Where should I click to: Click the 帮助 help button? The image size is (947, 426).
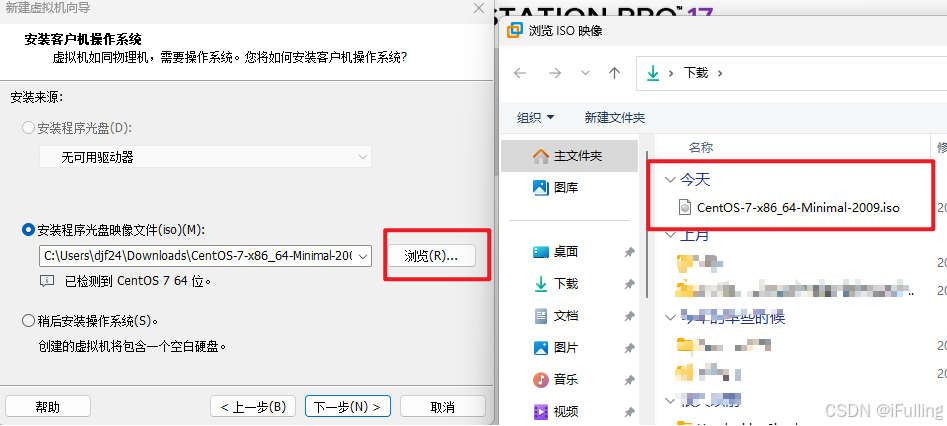tap(48, 407)
